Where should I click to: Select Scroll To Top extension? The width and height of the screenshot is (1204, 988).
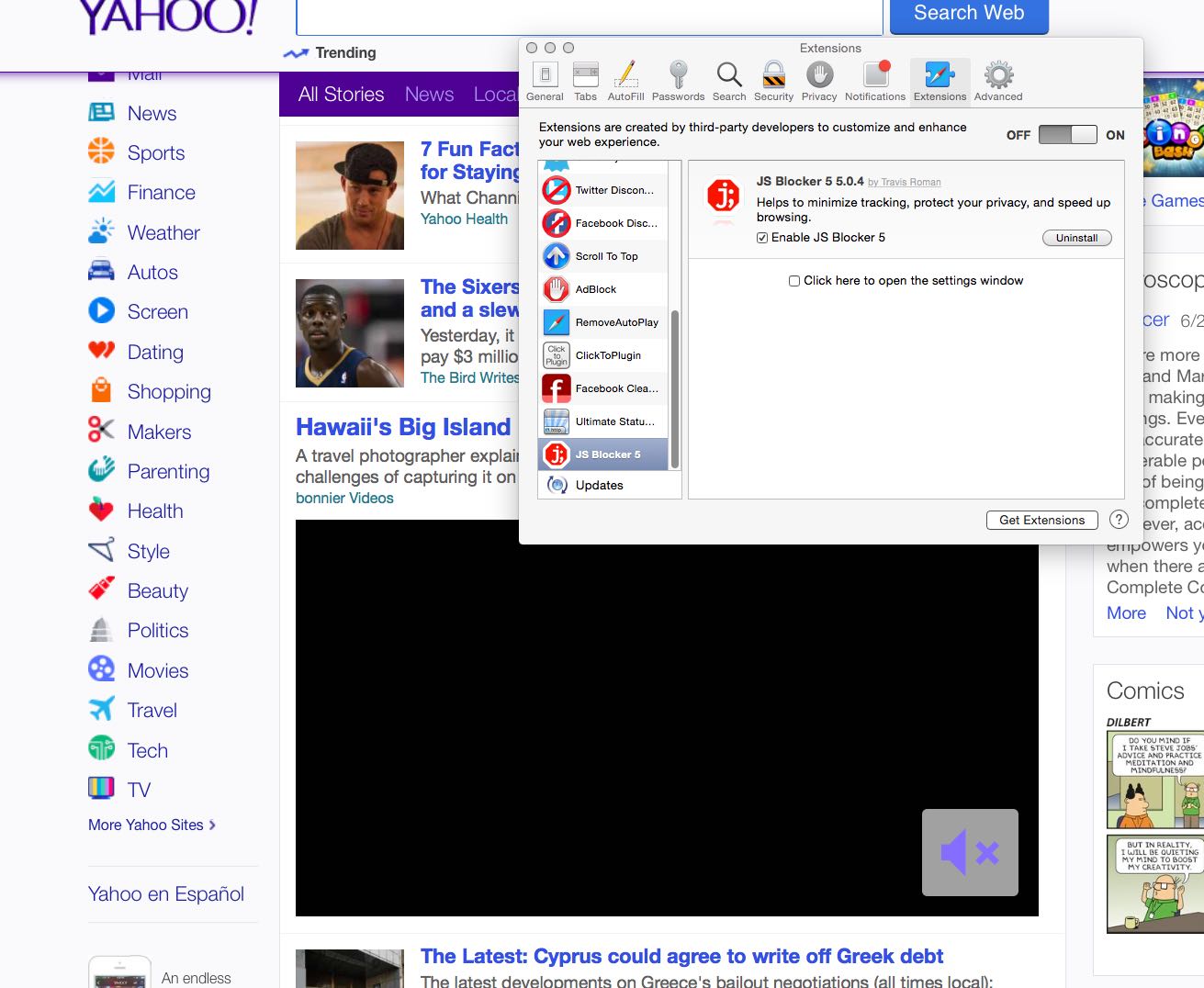(603, 256)
